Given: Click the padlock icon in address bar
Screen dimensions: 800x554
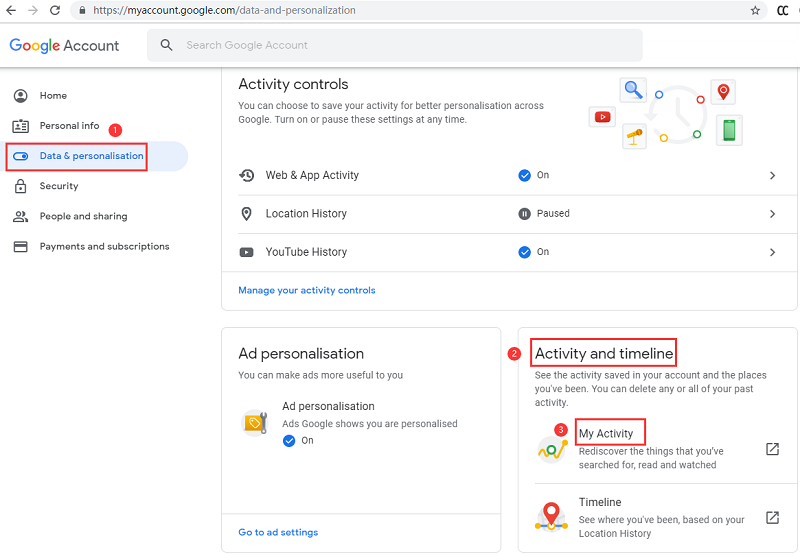Looking at the screenshot, I should [x=82, y=10].
